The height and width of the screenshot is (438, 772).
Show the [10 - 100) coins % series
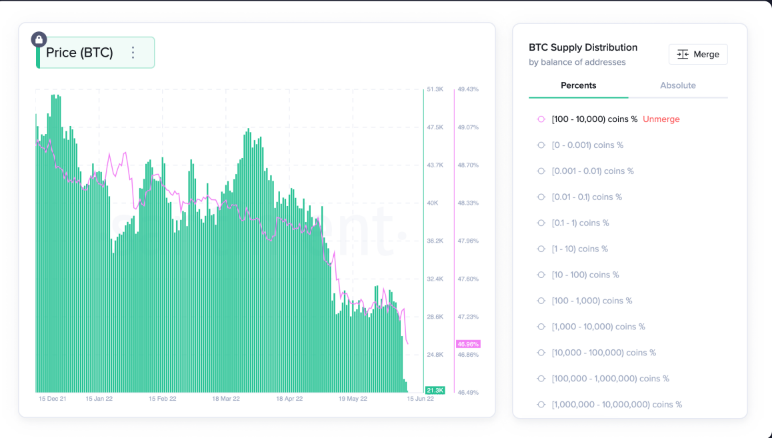585,275
